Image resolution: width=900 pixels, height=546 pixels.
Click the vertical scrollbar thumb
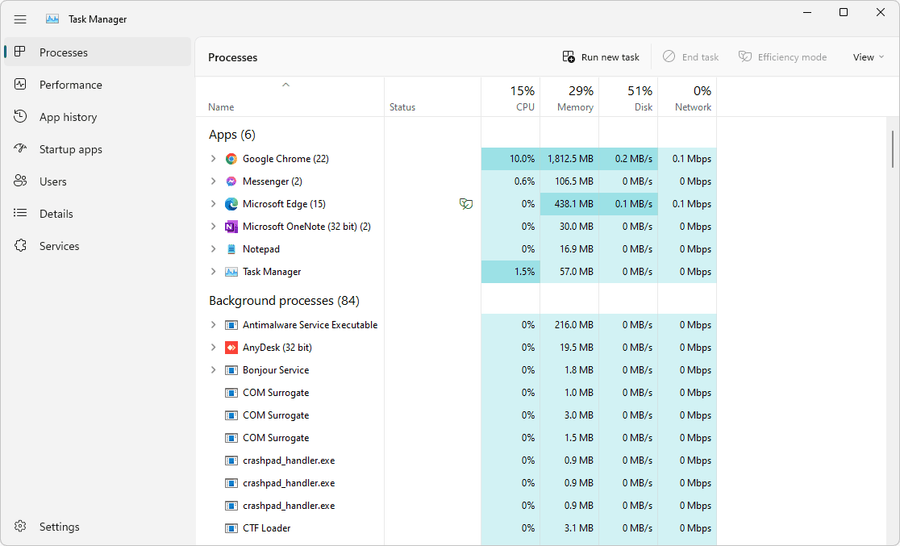click(x=893, y=149)
